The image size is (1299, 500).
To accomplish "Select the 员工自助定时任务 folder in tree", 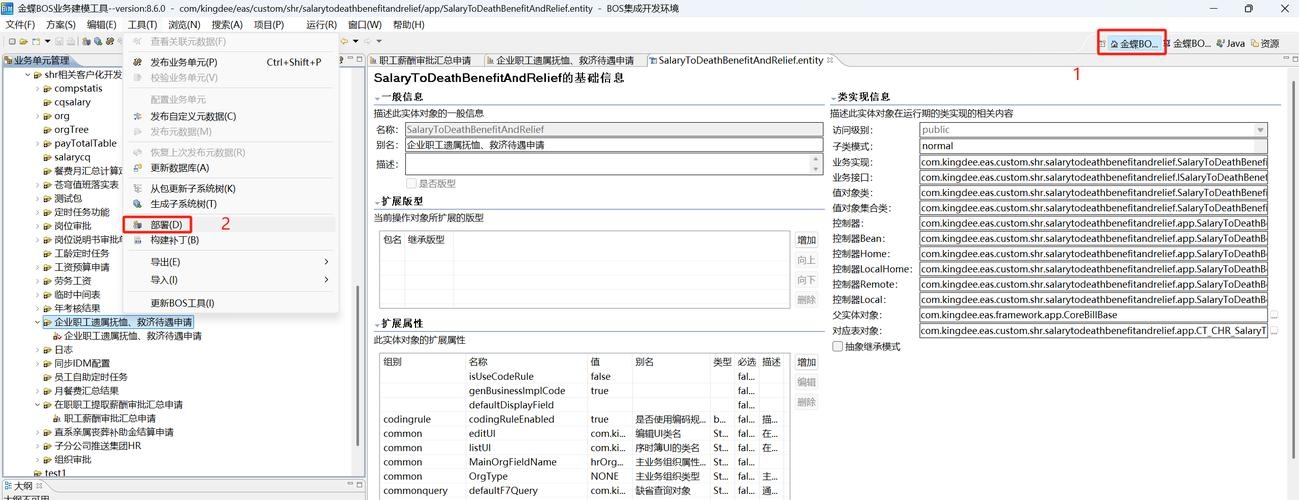I will point(84,377).
